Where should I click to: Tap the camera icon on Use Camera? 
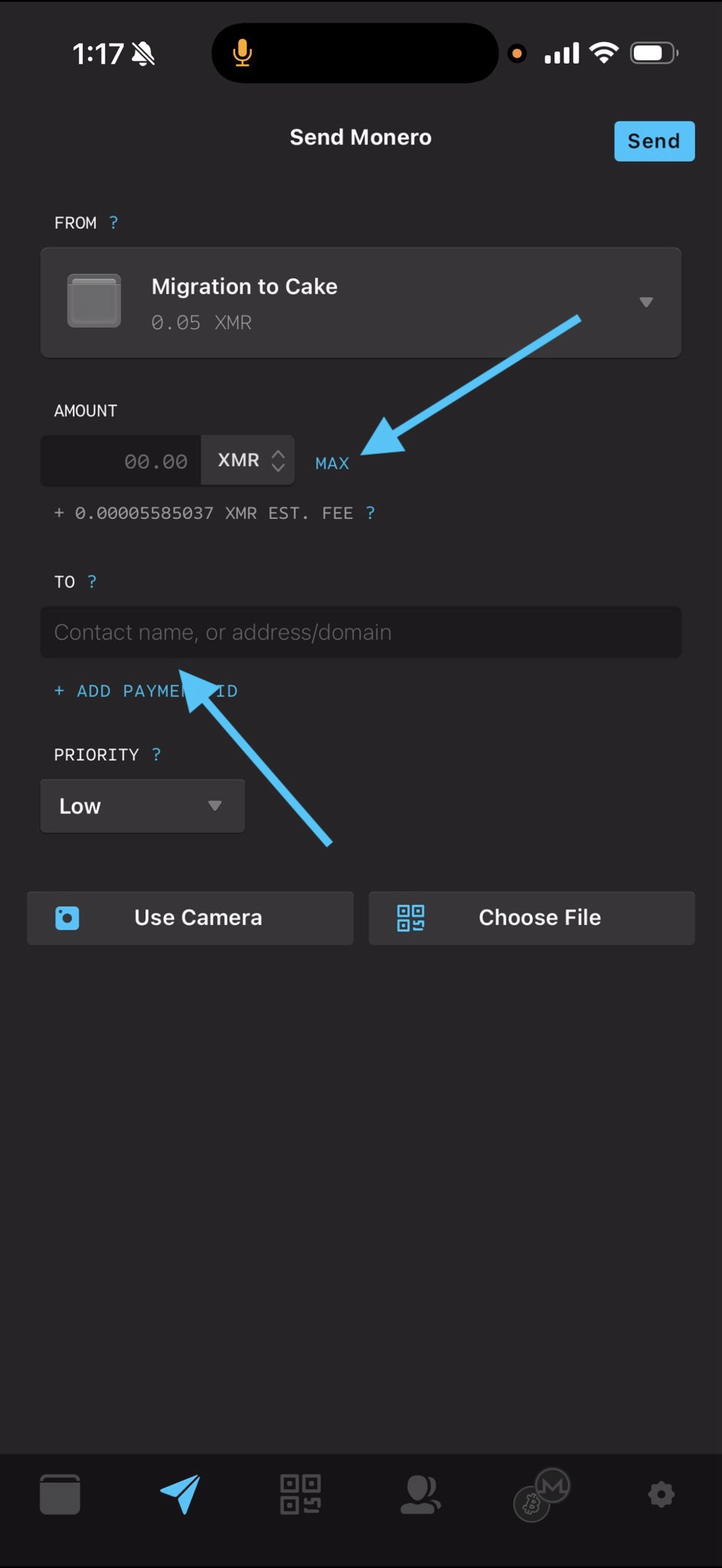(67, 917)
